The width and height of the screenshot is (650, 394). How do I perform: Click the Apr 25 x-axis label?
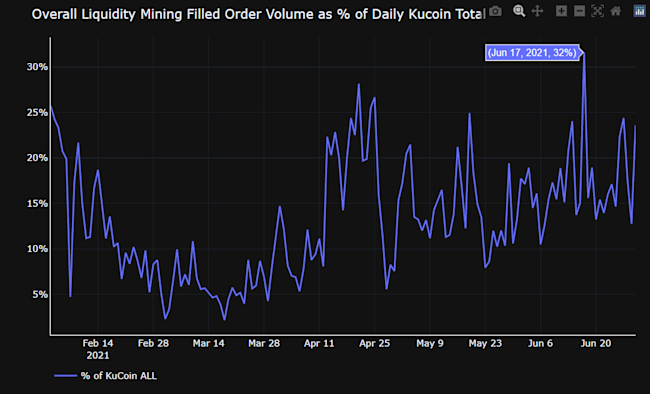pyautogui.click(x=375, y=343)
